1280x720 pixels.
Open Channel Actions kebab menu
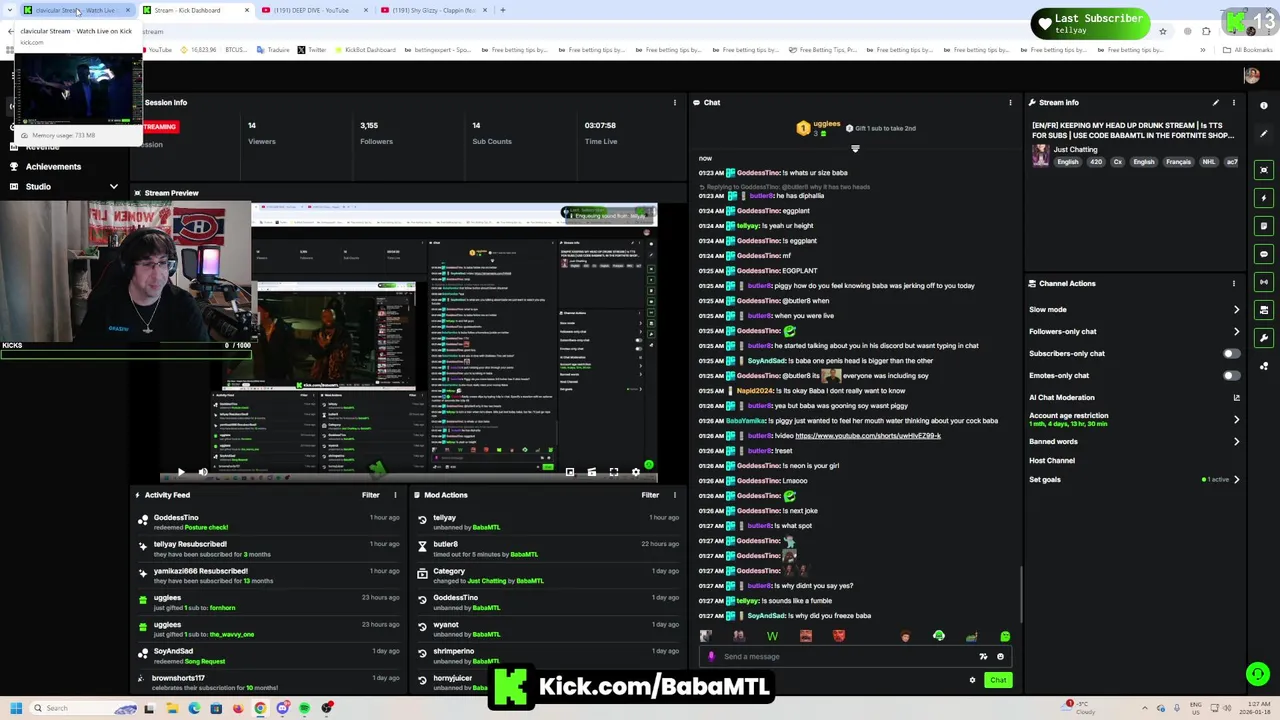tap(1234, 283)
